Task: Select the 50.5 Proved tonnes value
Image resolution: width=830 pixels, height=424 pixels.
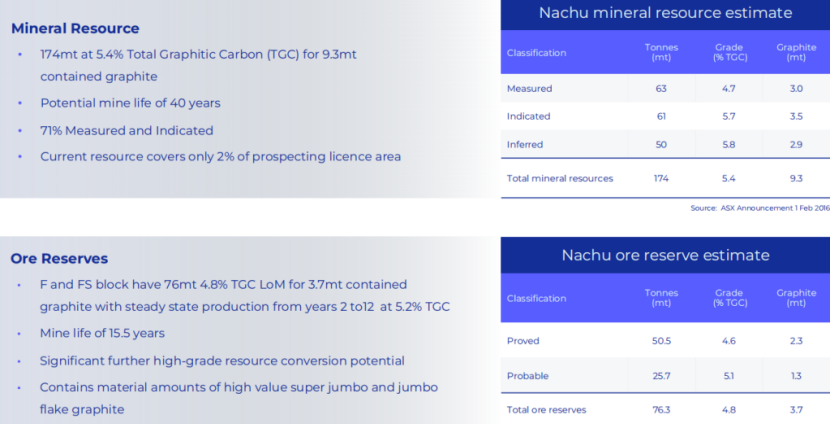Action: 661,341
